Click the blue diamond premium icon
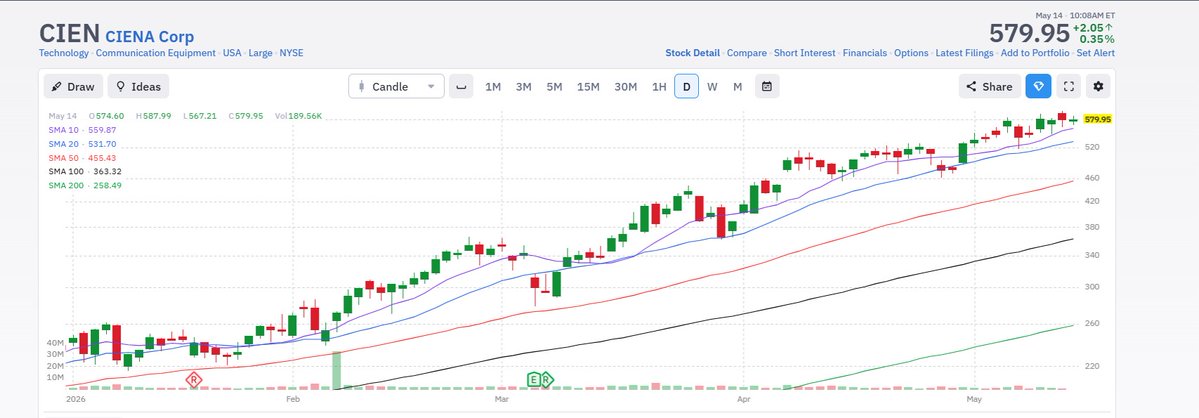This screenshot has height=418, width=1199. point(1038,86)
